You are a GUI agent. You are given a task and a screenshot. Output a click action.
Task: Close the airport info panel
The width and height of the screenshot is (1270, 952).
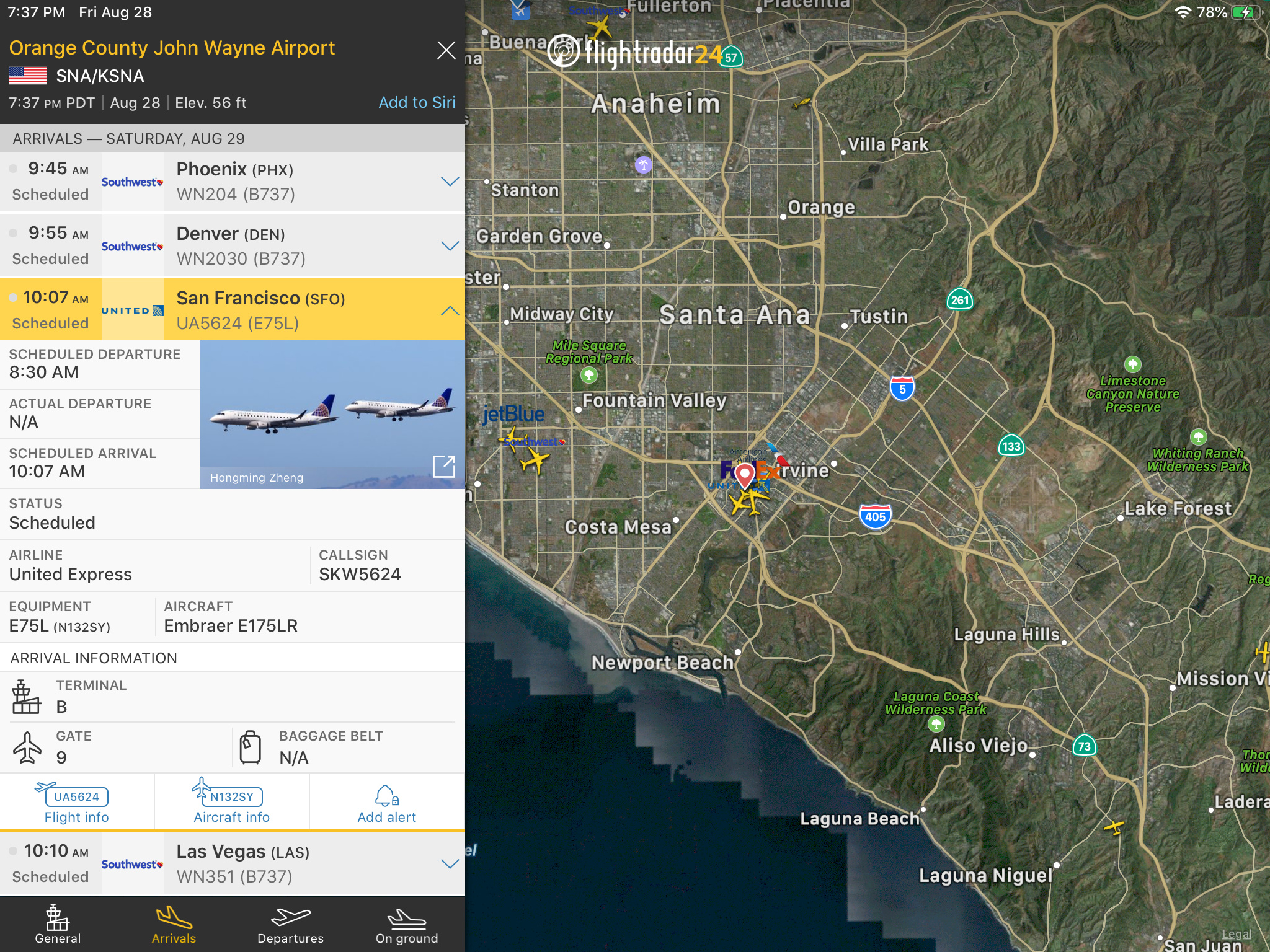point(446,50)
